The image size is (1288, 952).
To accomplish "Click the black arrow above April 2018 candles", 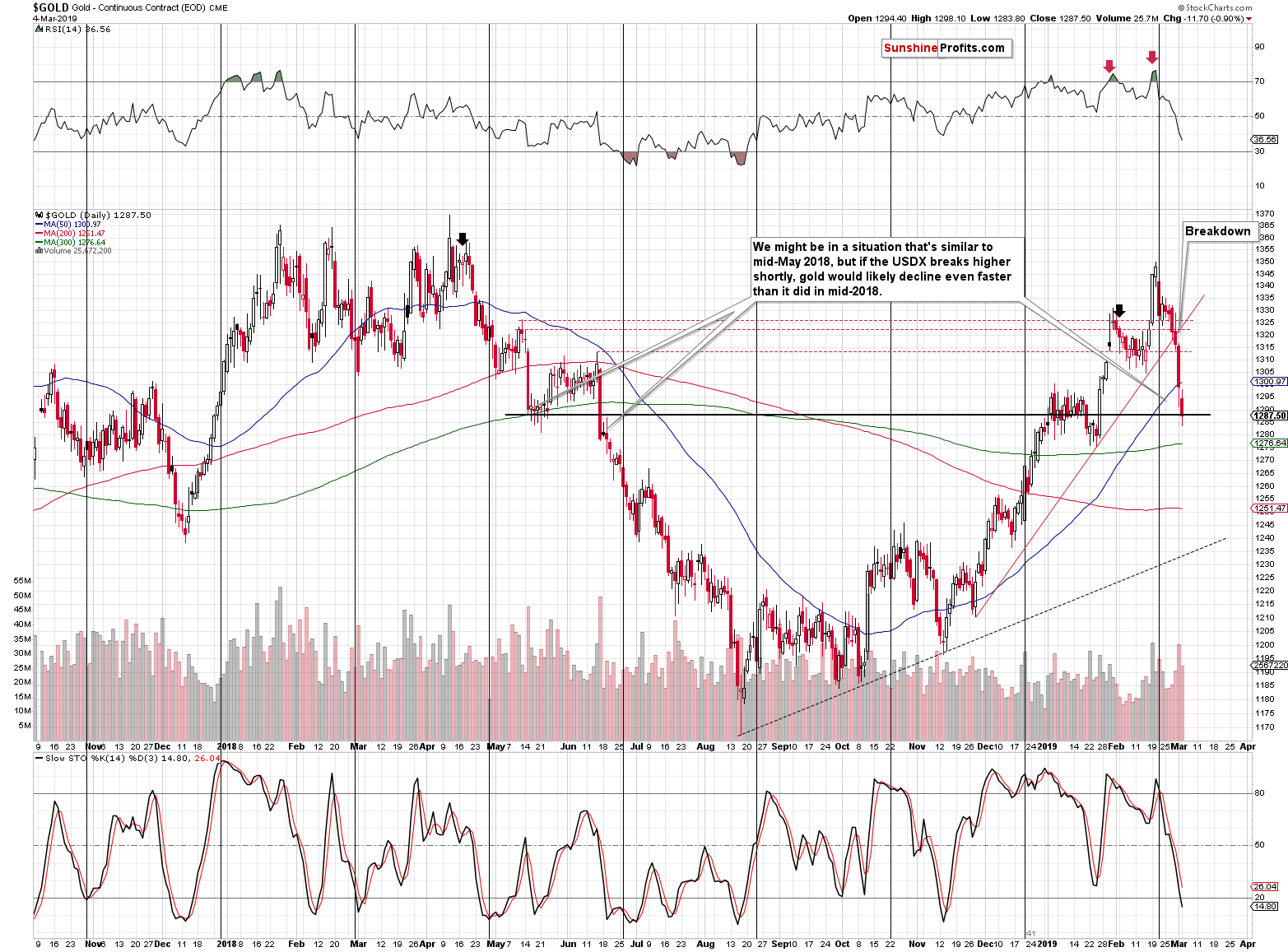I will pos(463,239).
